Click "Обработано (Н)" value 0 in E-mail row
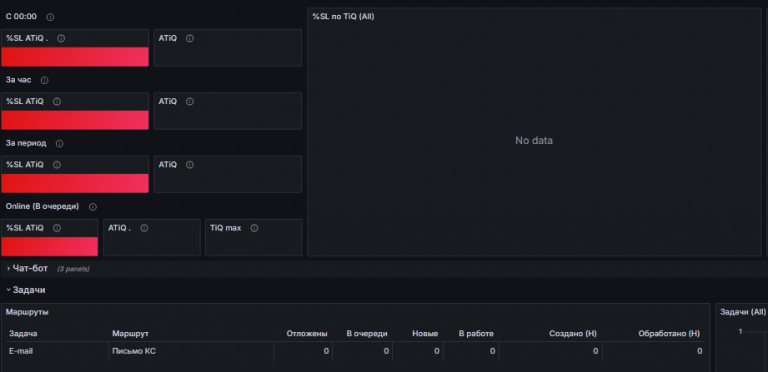The image size is (768, 372). pyautogui.click(x=699, y=351)
